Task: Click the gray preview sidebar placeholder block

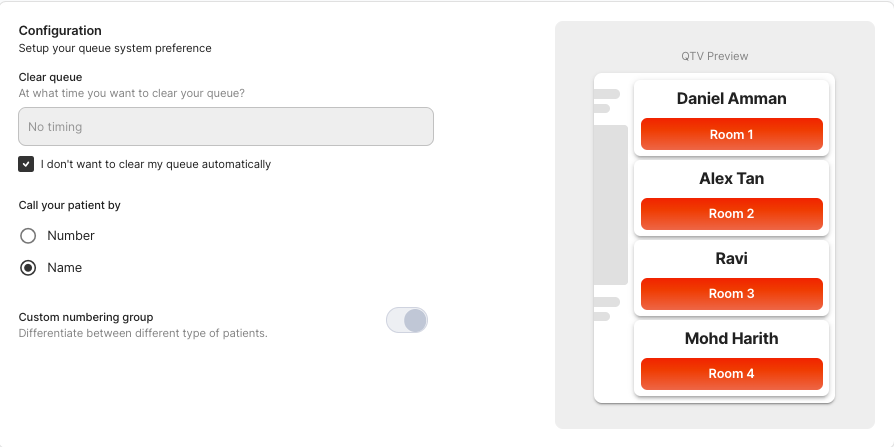Action: pyautogui.click(x=611, y=205)
